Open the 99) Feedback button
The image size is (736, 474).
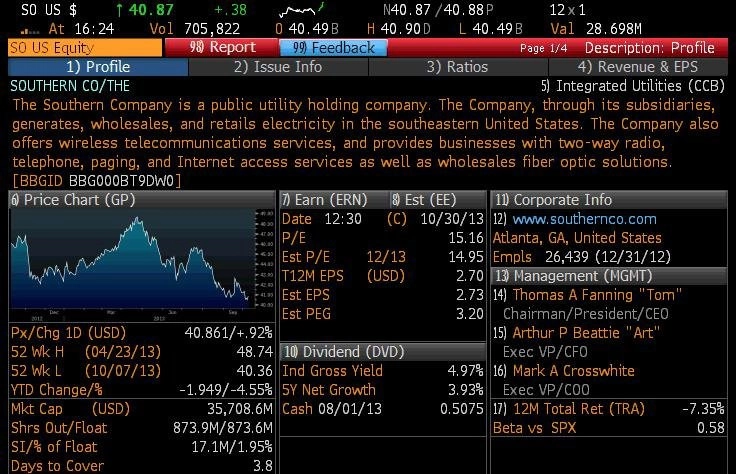click(333, 47)
